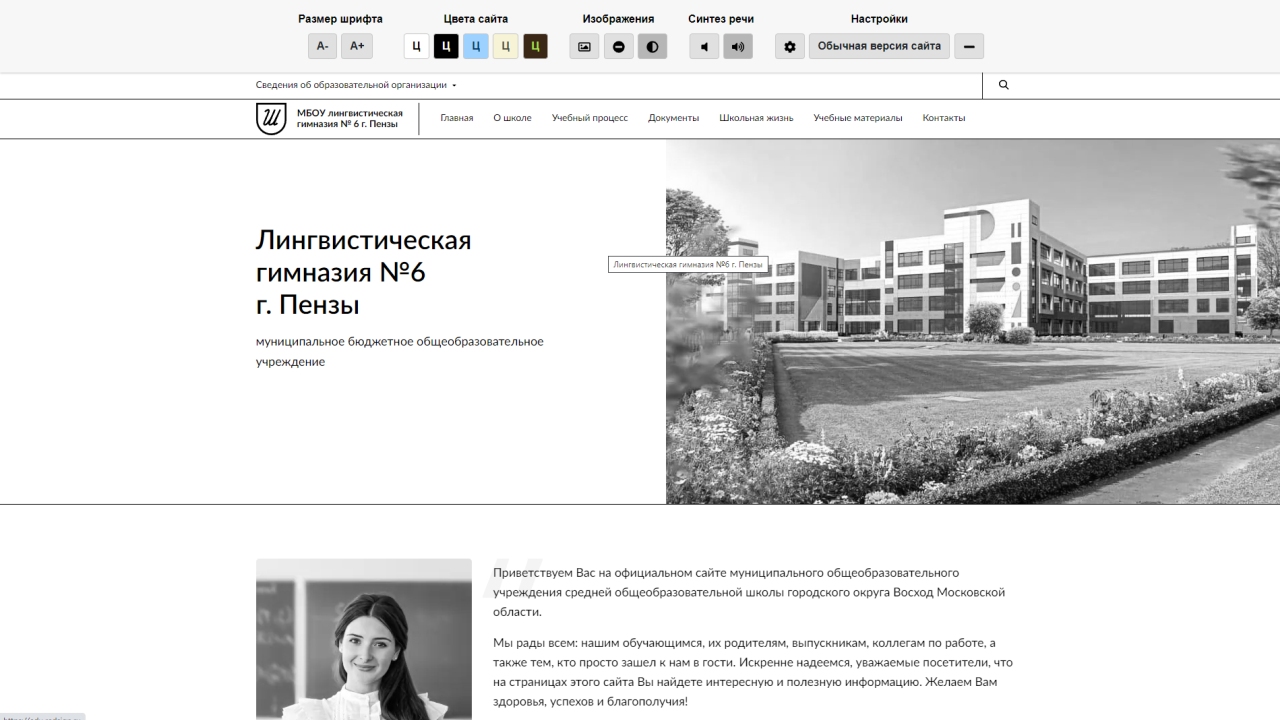Open Документы menu
This screenshot has width=1280, height=720.
(673, 118)
